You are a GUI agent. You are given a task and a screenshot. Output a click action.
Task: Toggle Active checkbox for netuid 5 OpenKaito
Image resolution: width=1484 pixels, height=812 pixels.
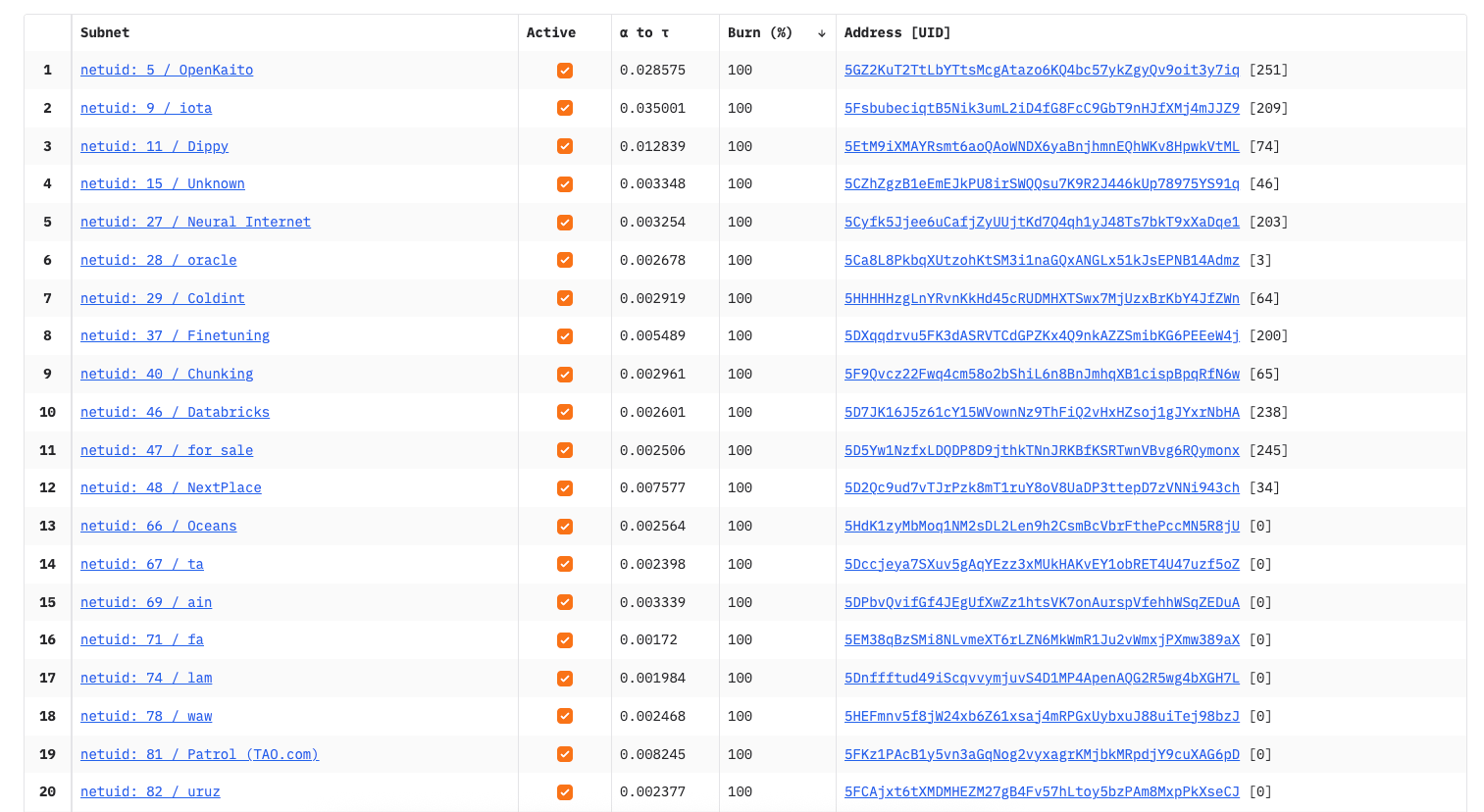coord(565,71)
